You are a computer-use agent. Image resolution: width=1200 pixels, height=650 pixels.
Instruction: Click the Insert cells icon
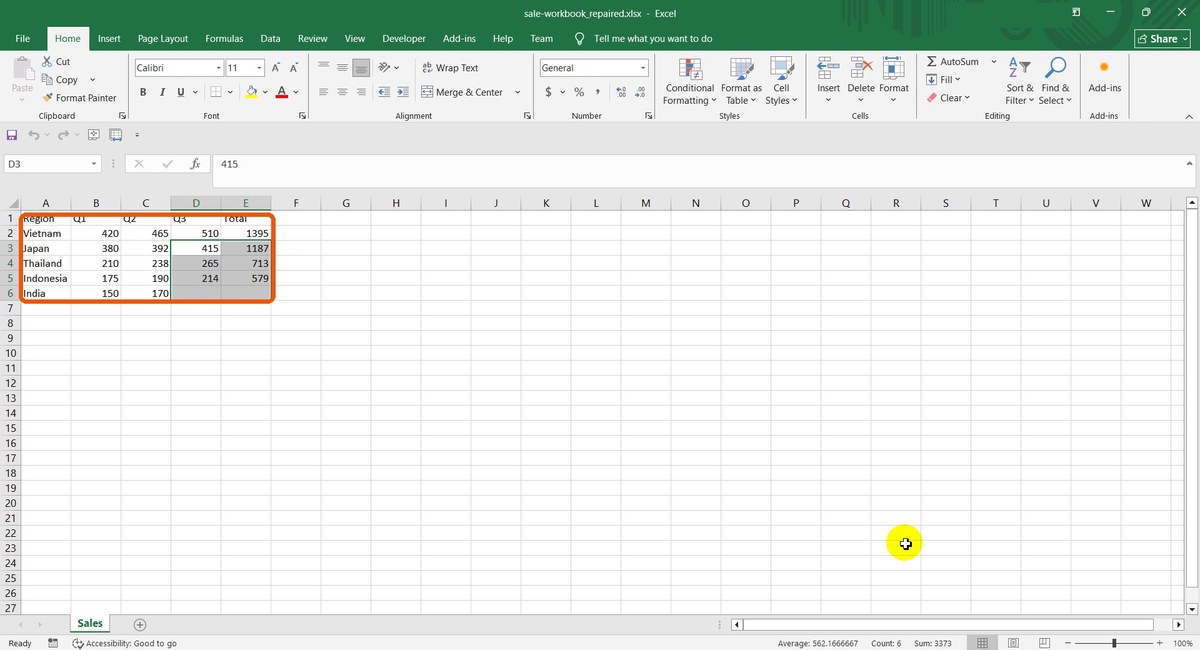tap(828, 68)
